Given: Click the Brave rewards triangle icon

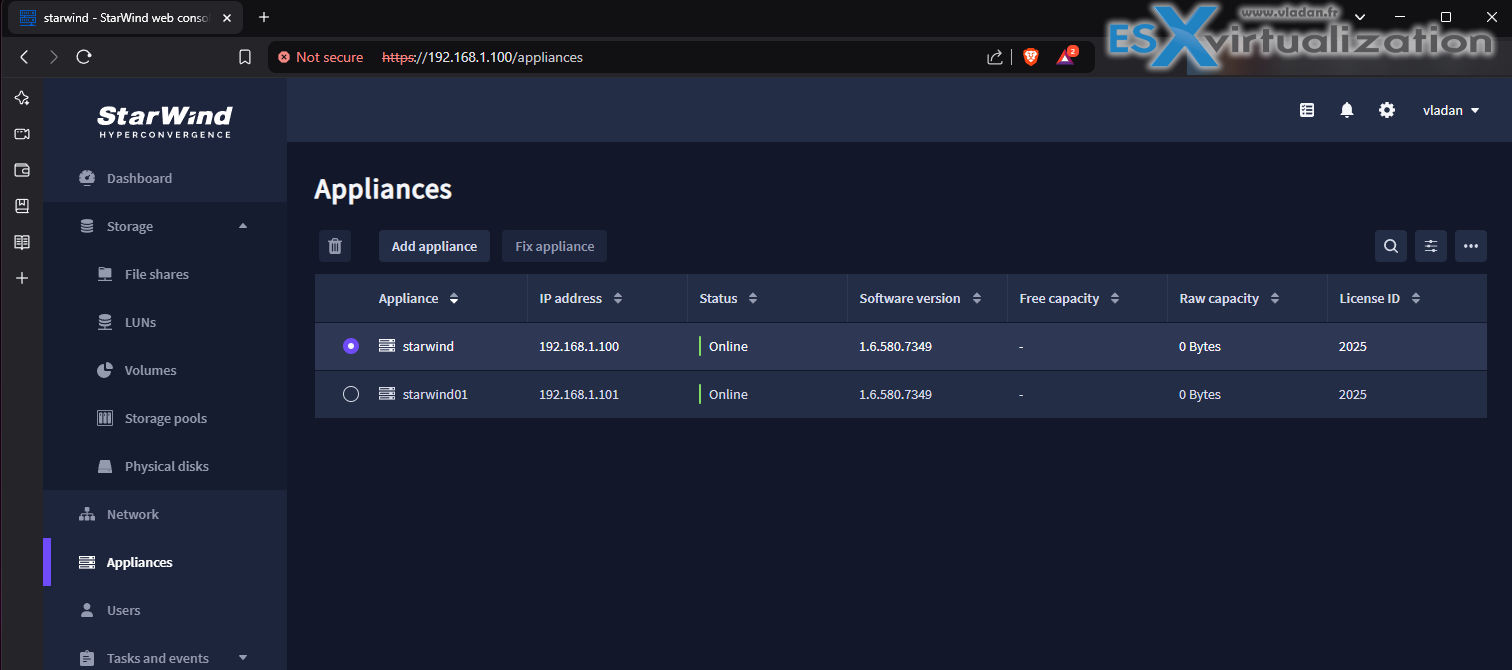Looking at the screenshot, I should click(x=1066, y=56).
